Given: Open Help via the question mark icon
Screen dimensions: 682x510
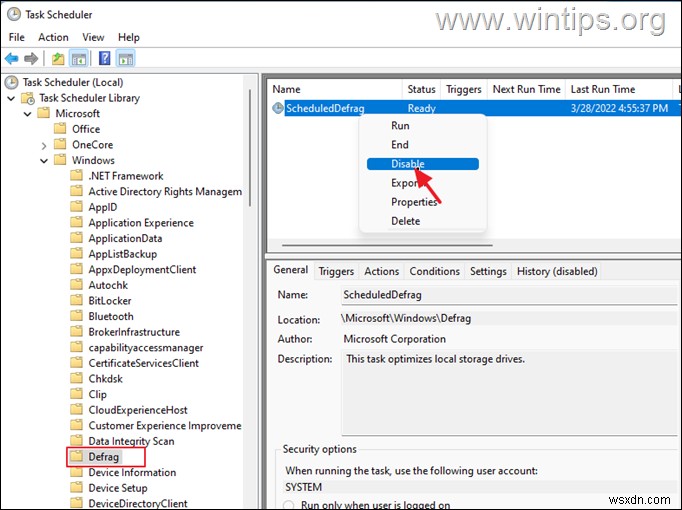Looking at the screenshot, I should (x=104, y=58).
